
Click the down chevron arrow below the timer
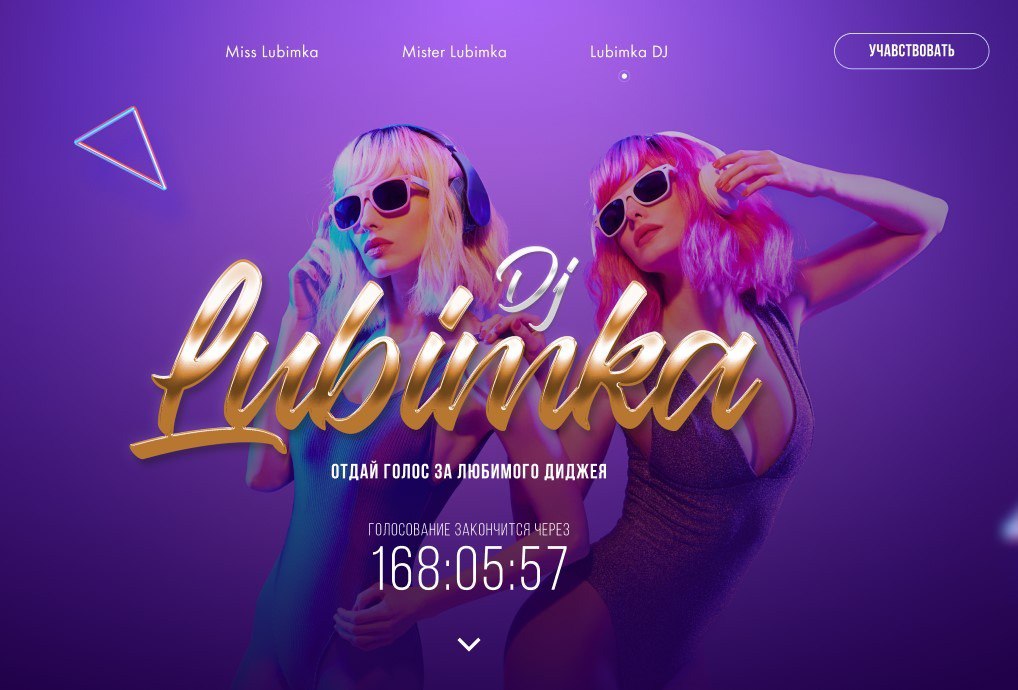pos(469,644)
